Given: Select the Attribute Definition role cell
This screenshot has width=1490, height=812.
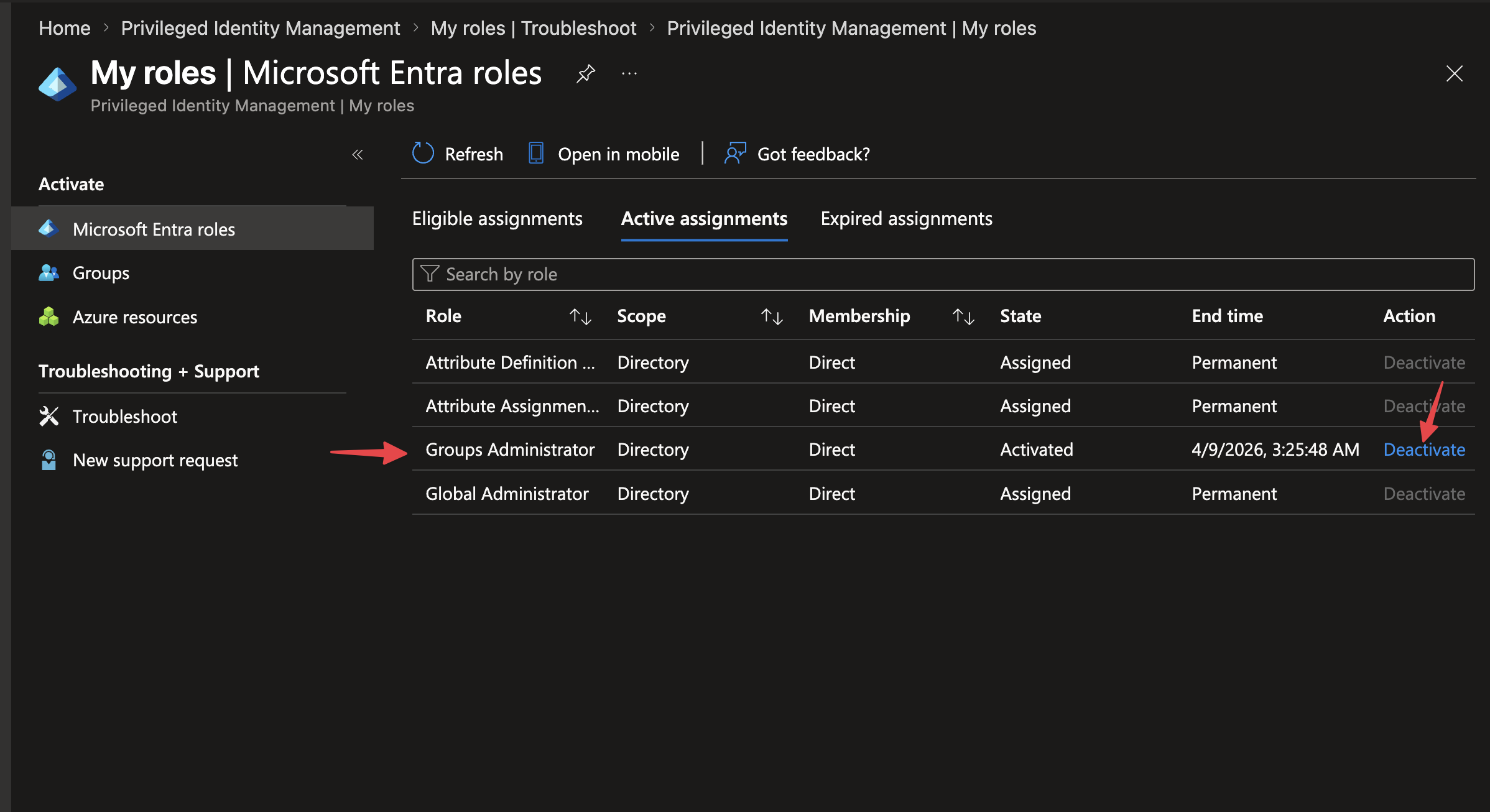Looking at the screenshot, I should (510, 362).
